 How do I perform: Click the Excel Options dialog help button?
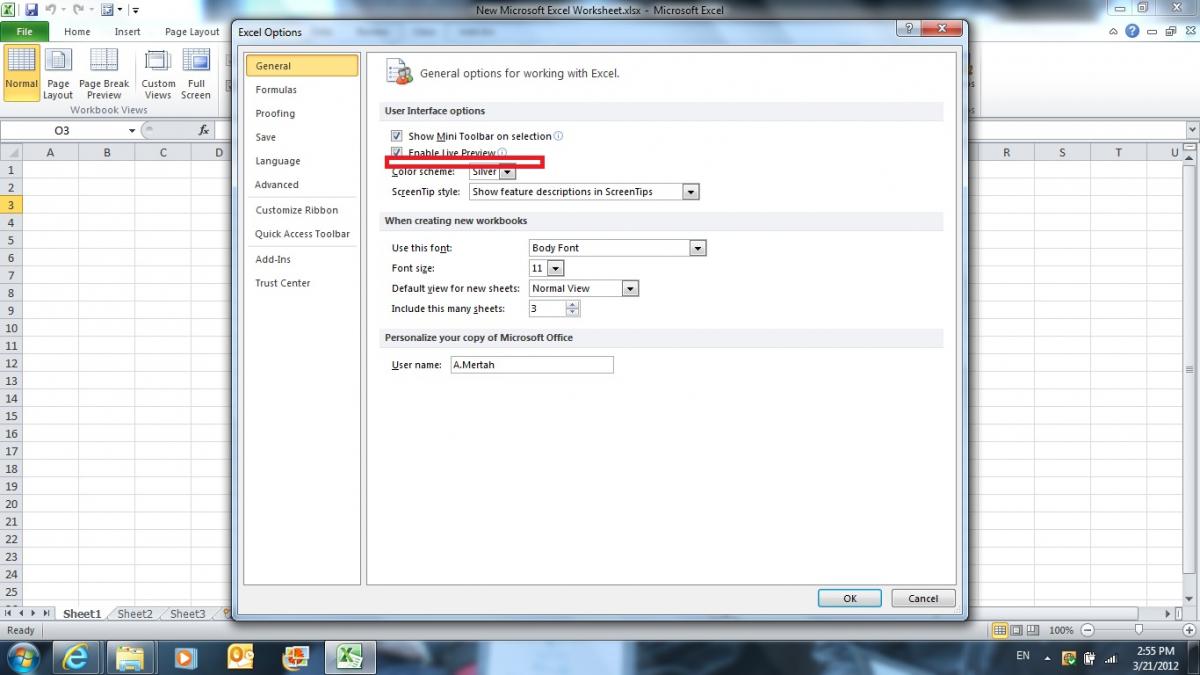point(911,28)
